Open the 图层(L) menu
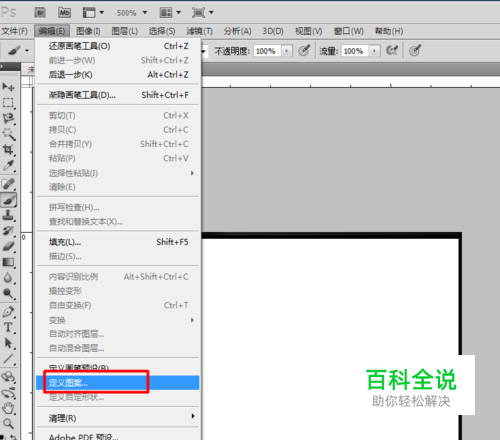This screenshot has width=500, height=440. 125,31
